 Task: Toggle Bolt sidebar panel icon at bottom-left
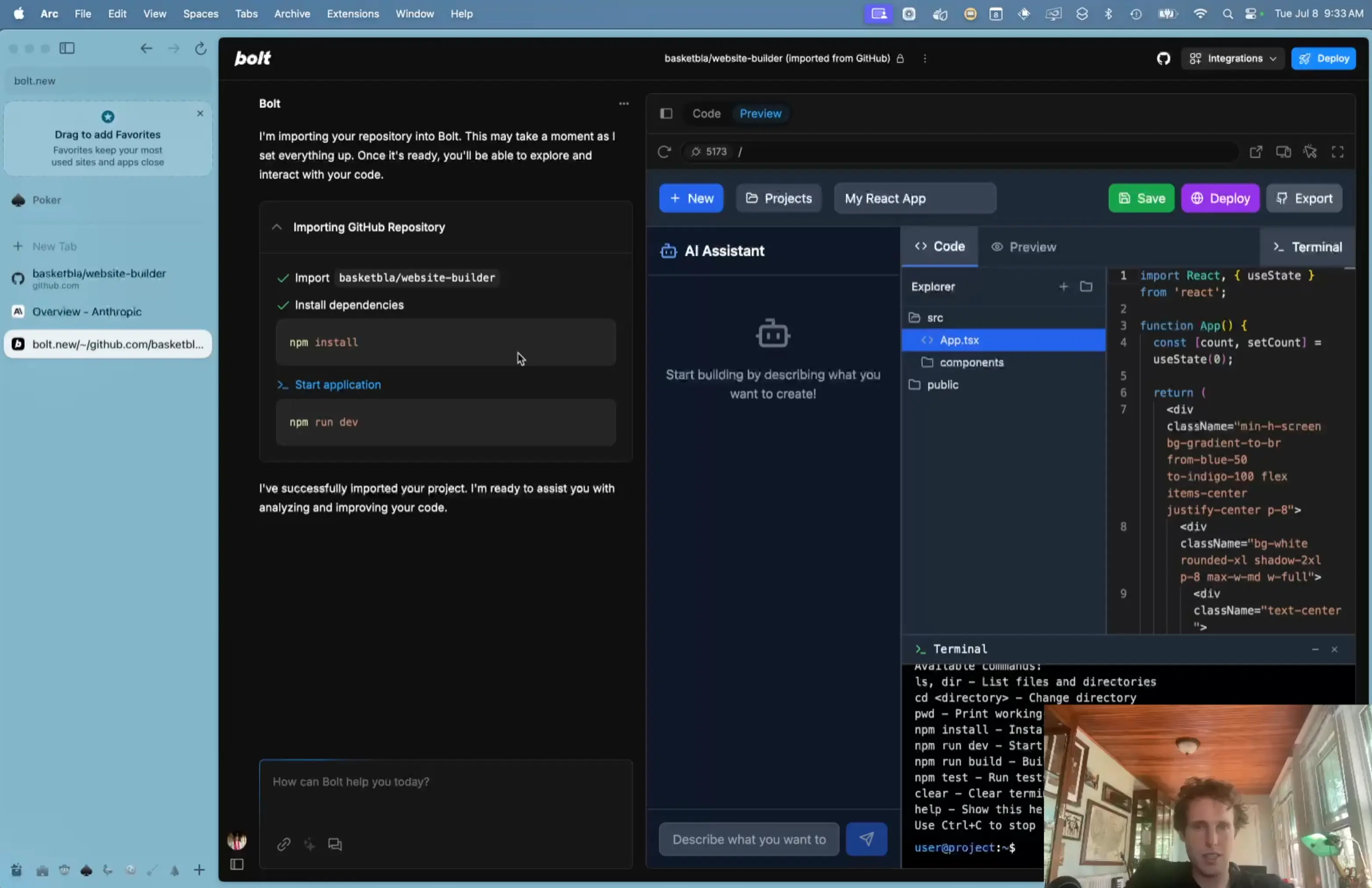pos(237,864)
